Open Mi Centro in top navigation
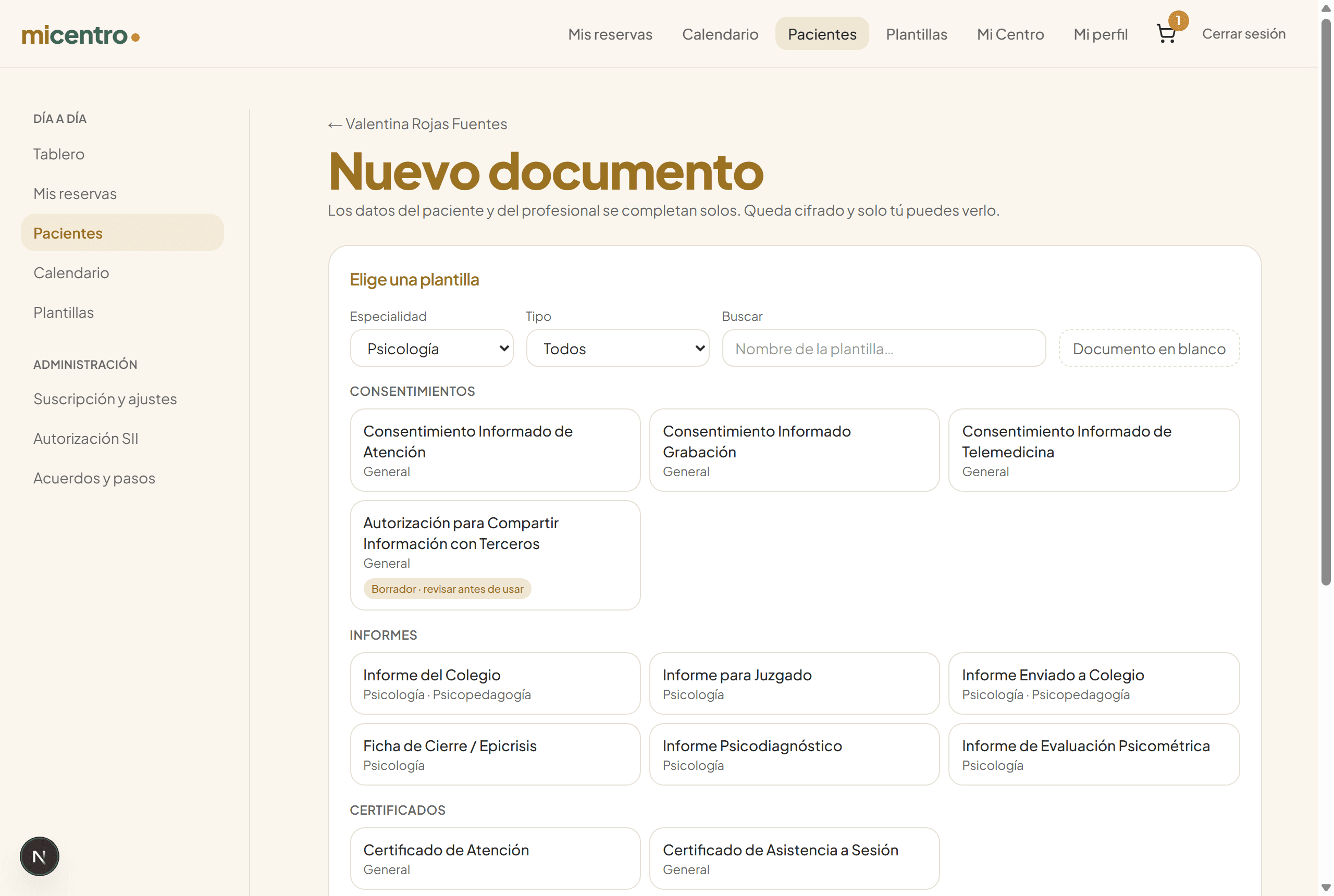 tap(1010, 34)
